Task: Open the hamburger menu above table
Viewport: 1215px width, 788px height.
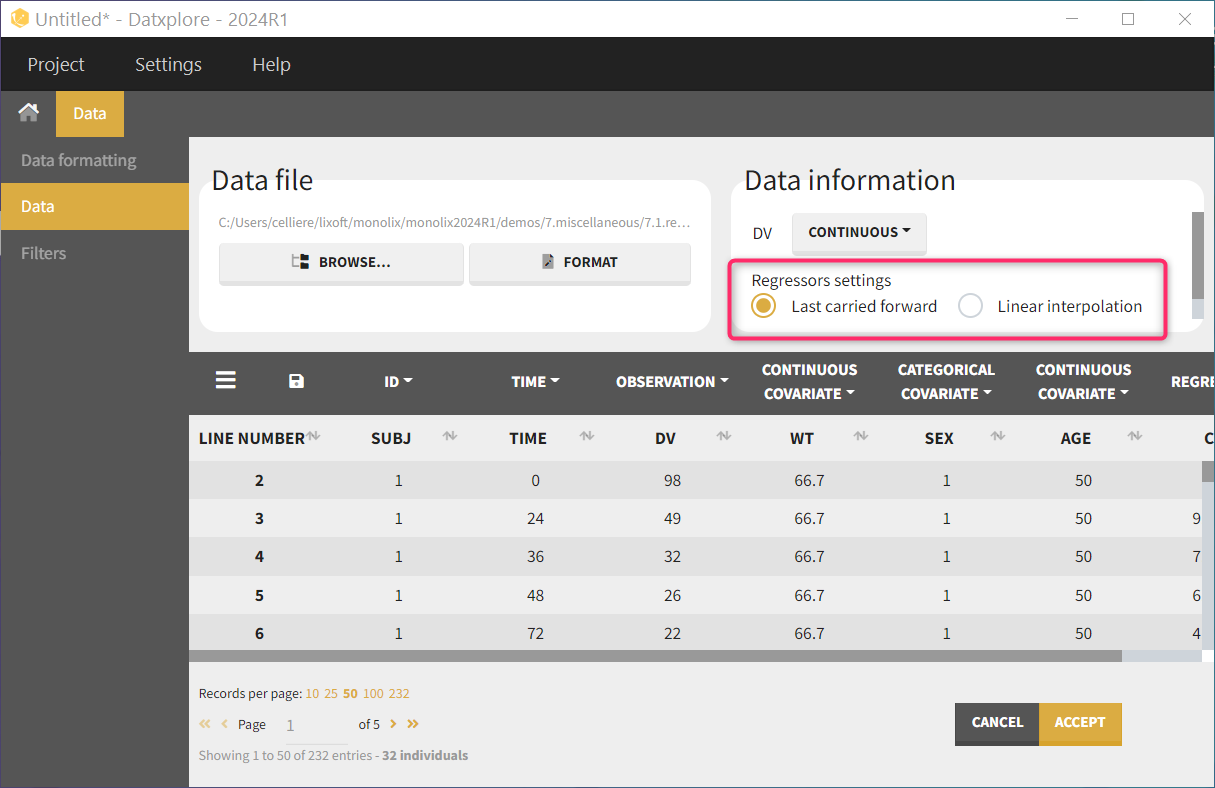Action: tap(226, 381)
